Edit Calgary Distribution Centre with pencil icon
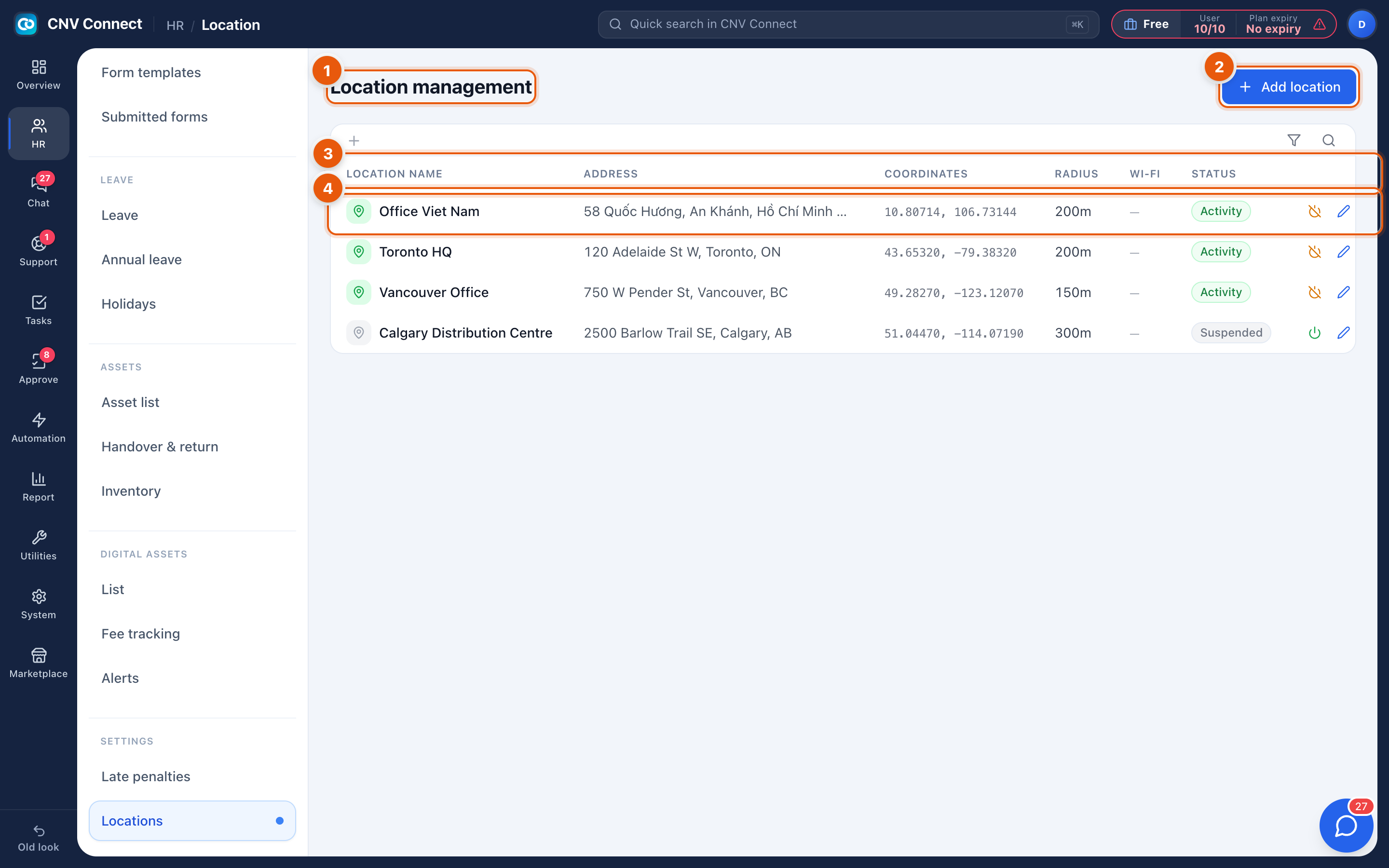Viewport: 1389px width, 868px height. [x=1343, y=333]
